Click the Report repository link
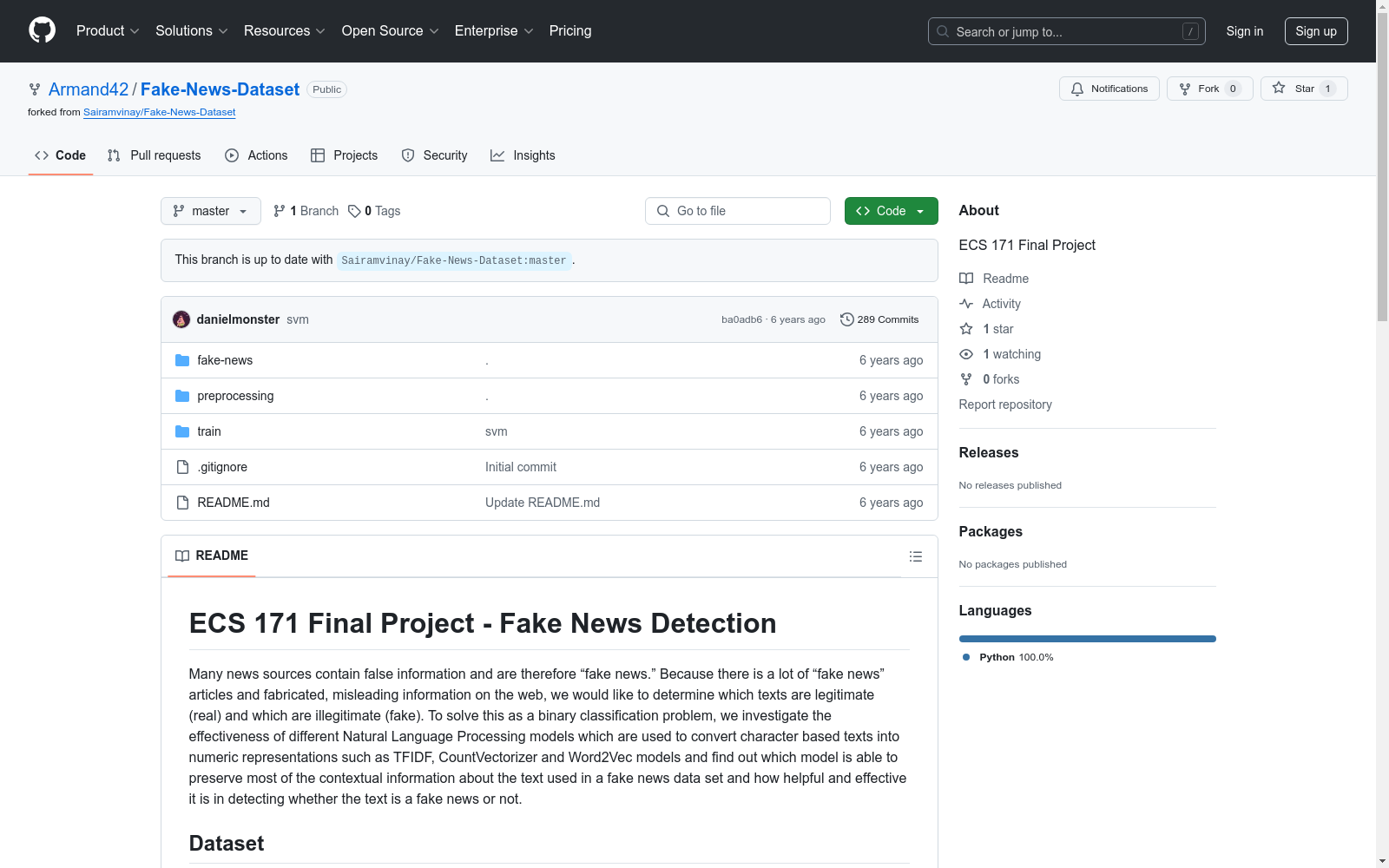Viewport: 1389px width, 868px height. tap(1005, 404)
